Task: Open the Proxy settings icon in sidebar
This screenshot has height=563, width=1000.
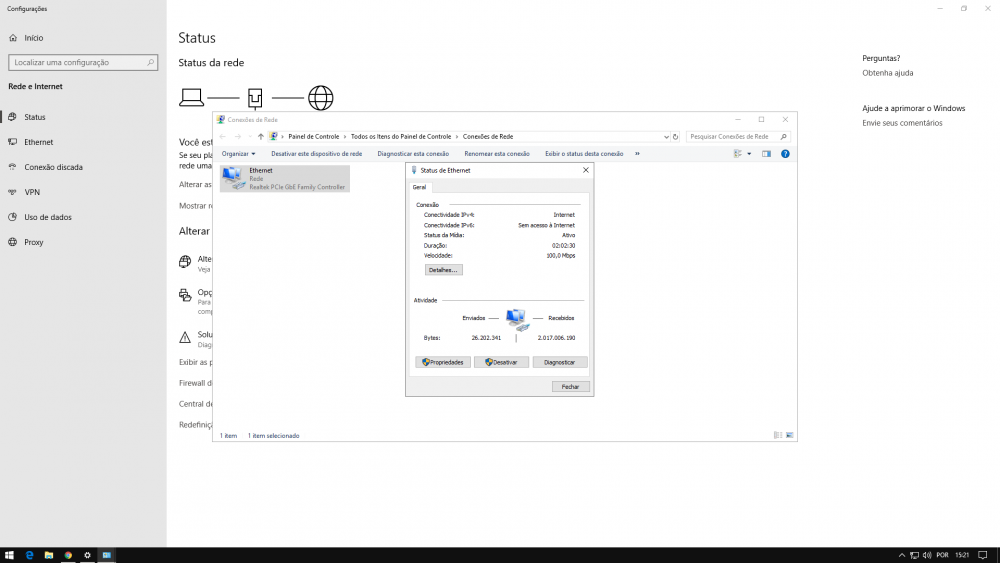Action: coord(13,242)
